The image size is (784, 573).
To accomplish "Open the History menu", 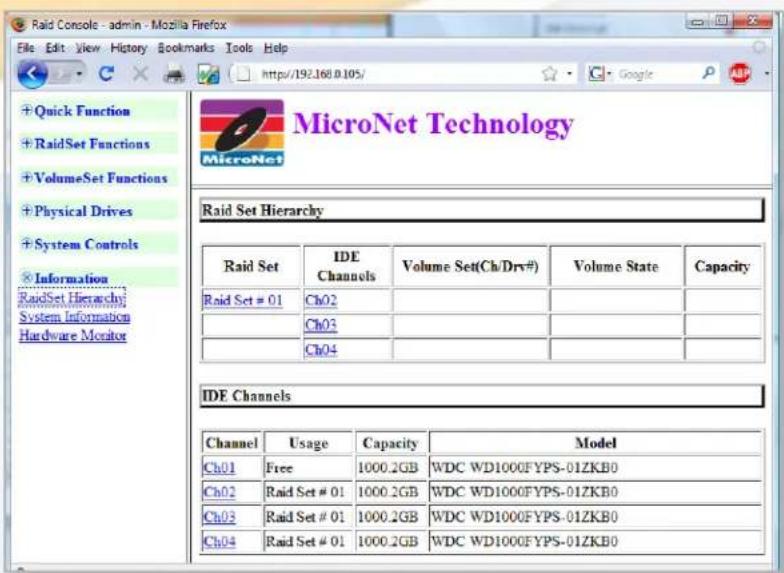I will (x=128, y=48).
